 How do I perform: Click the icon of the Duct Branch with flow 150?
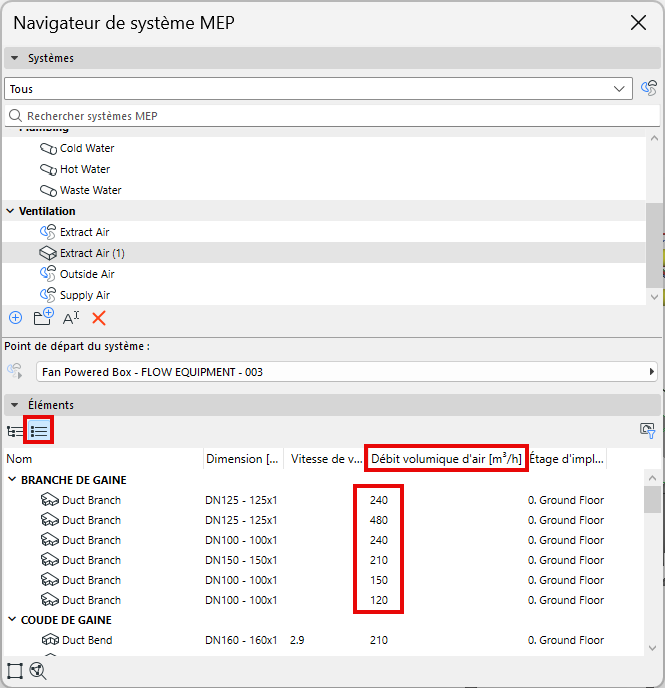tap(50, 580)
